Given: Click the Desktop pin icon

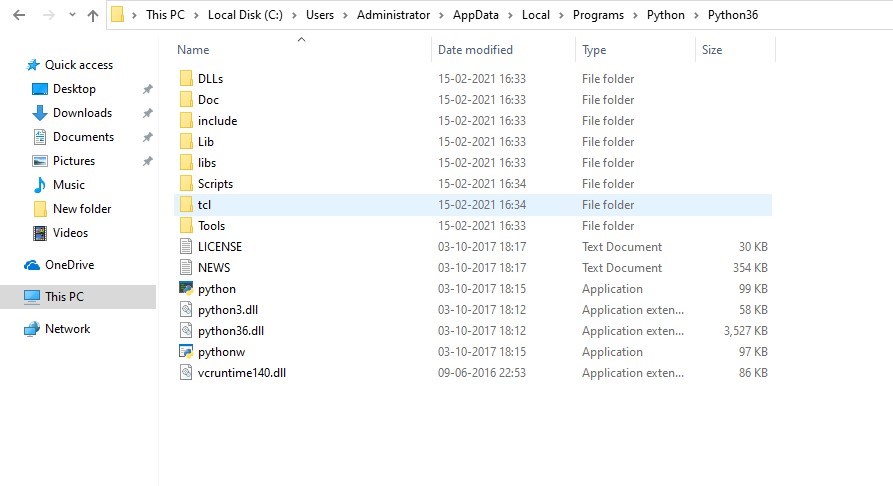Looking at the screenshot, I should [x=148, y=89].
